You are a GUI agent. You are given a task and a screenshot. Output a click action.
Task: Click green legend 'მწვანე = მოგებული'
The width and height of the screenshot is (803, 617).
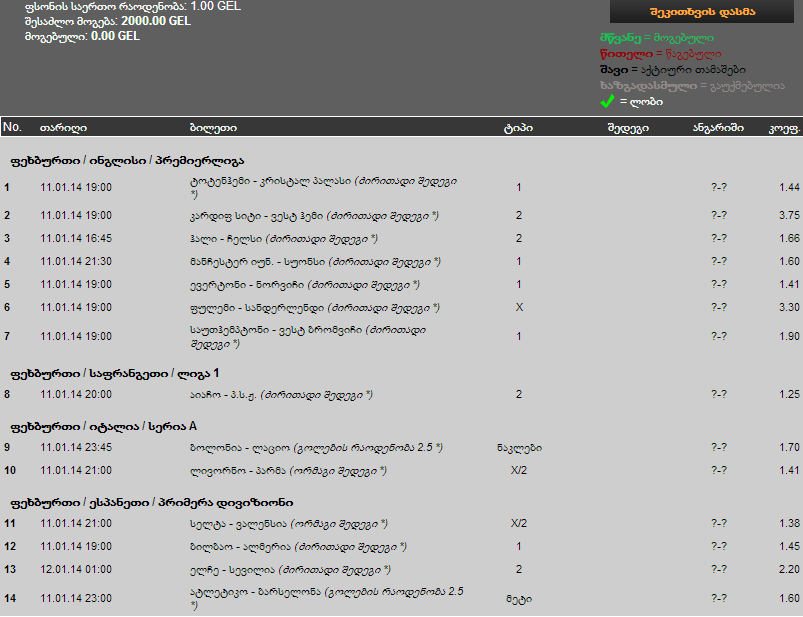coord(657,38)
